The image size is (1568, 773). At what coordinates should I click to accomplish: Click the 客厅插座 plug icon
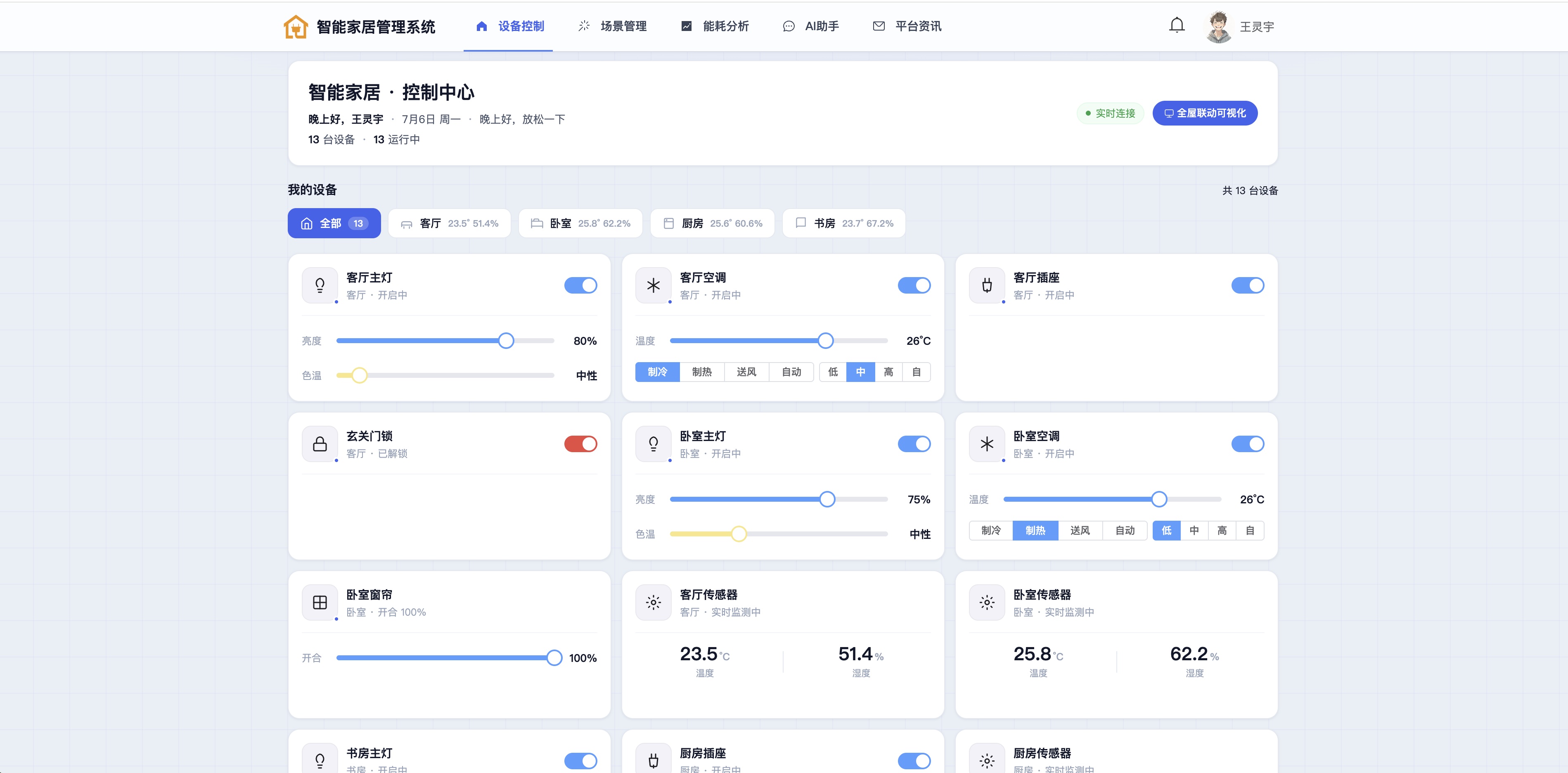tap(987, 285)
